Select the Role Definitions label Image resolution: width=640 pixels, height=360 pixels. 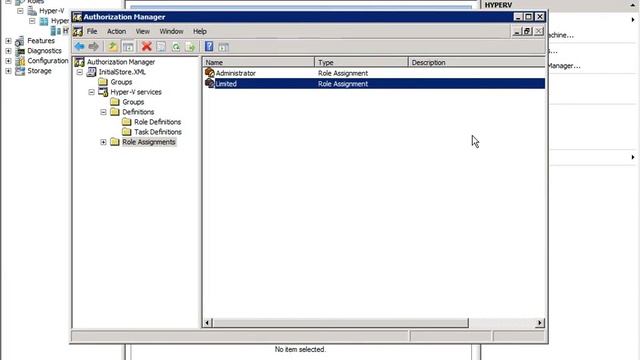(158, 122)
